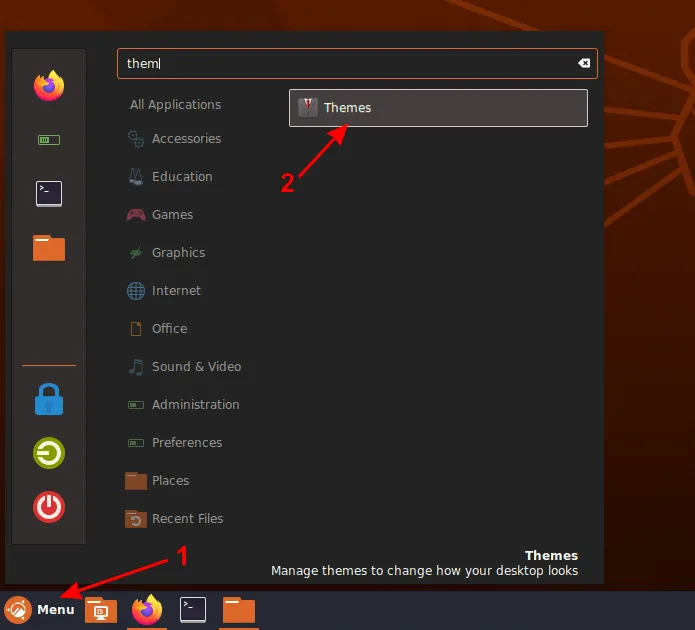The image size is (695, 630).
Task: Browse the Sound & Video category
Action: [195, 367]
